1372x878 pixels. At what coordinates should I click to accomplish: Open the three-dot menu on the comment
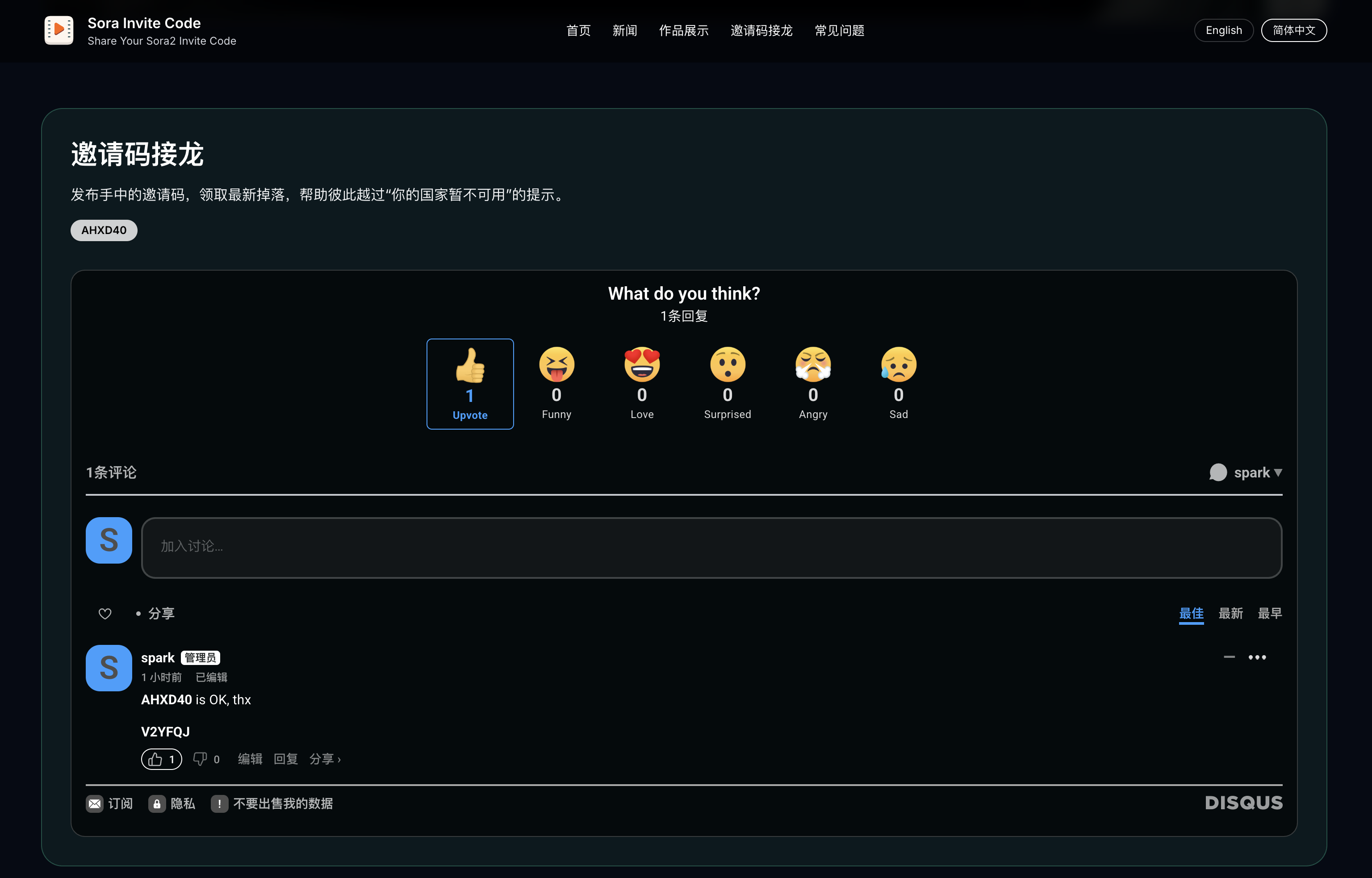(x=1257, y=657)
